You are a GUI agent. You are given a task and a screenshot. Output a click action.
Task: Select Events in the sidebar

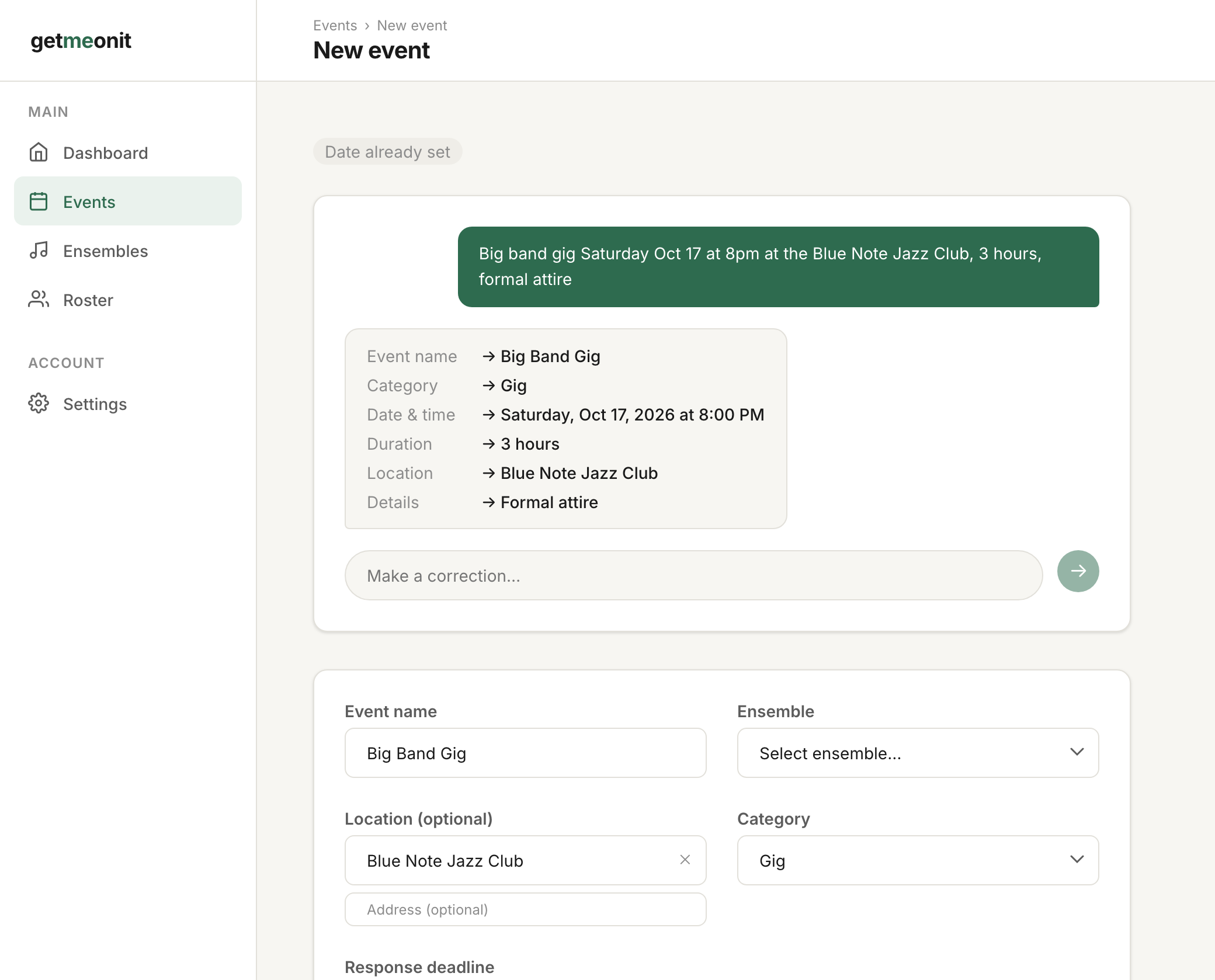click(128, 201)
